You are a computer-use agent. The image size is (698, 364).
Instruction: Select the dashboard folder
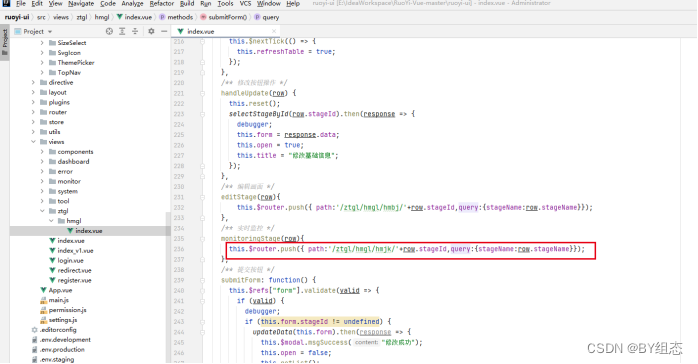pyautogui.click(x=69, y=162)
